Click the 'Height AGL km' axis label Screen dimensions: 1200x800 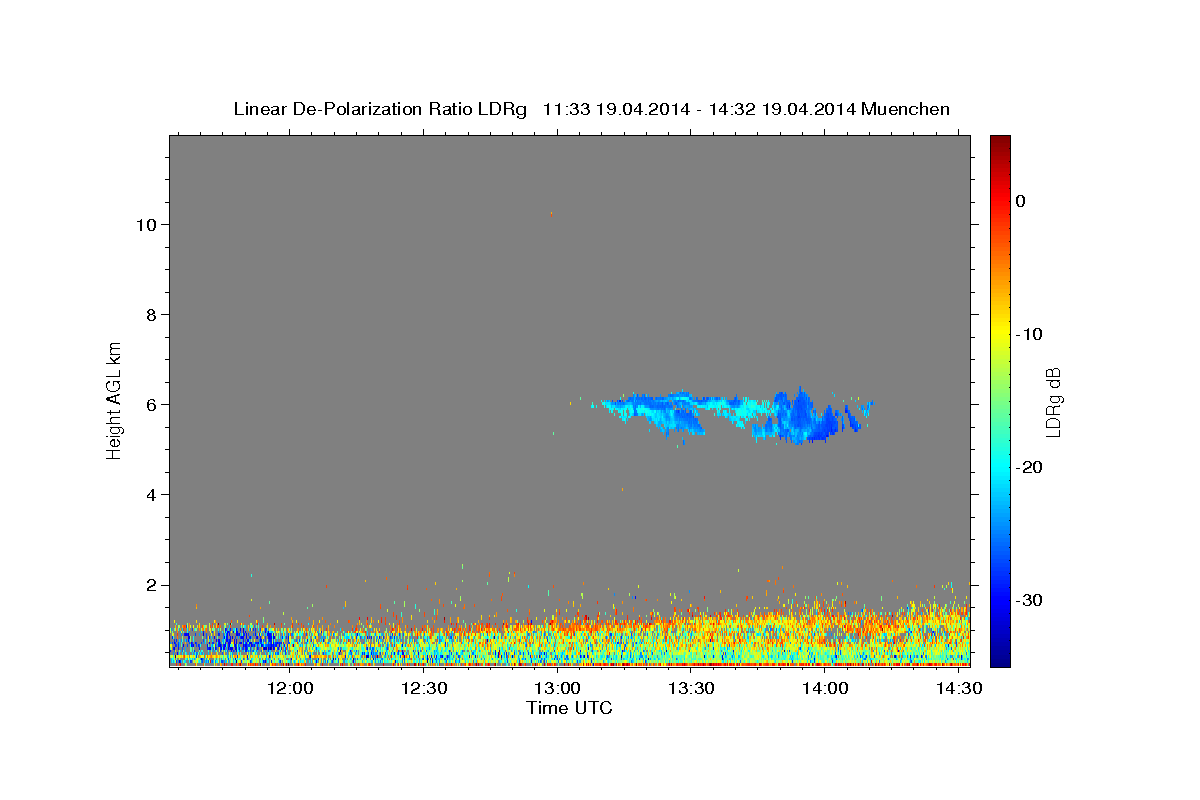[x=115, y=399]
